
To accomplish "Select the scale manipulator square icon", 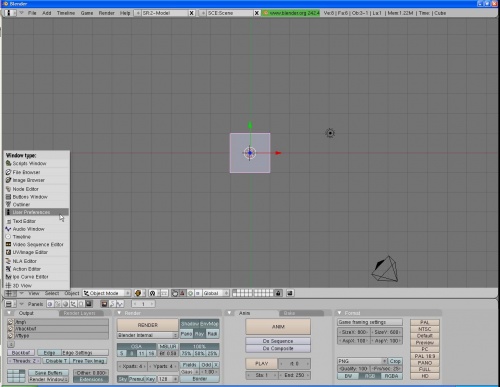I will pyautogui.click(x=198, y=293).
